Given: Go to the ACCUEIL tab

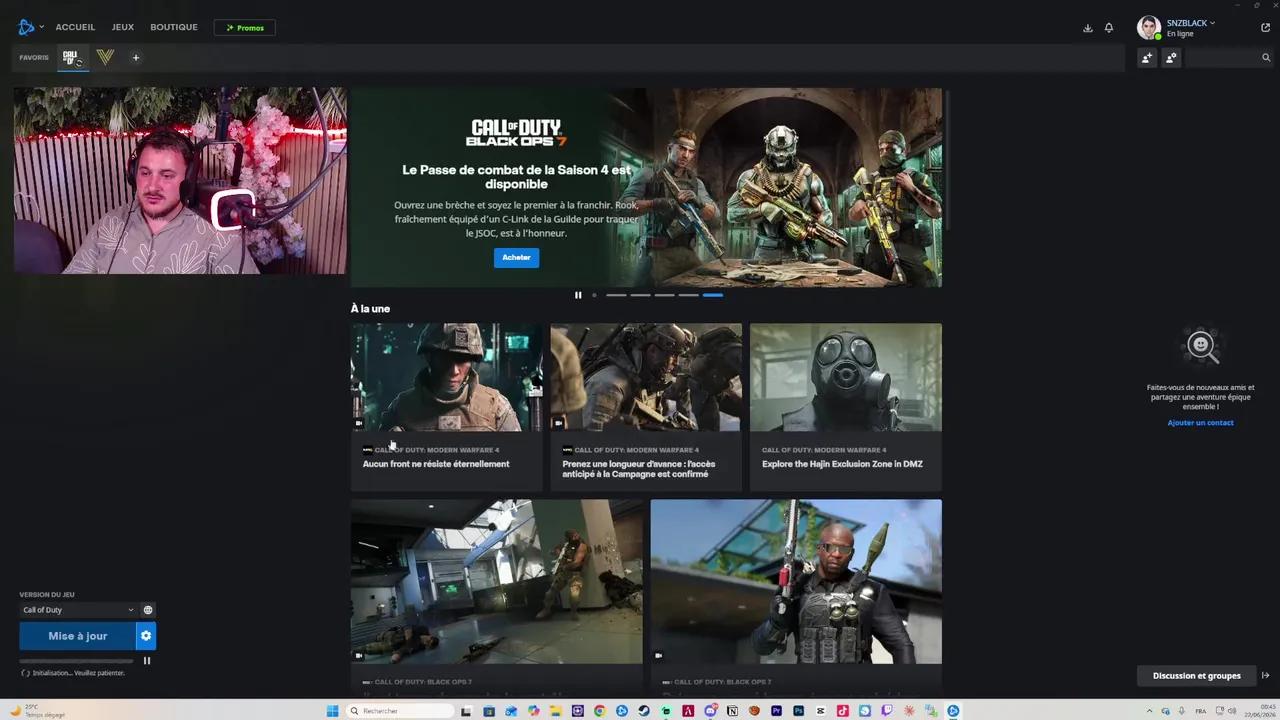Looking at the screenshot, I should pos(75,27).
